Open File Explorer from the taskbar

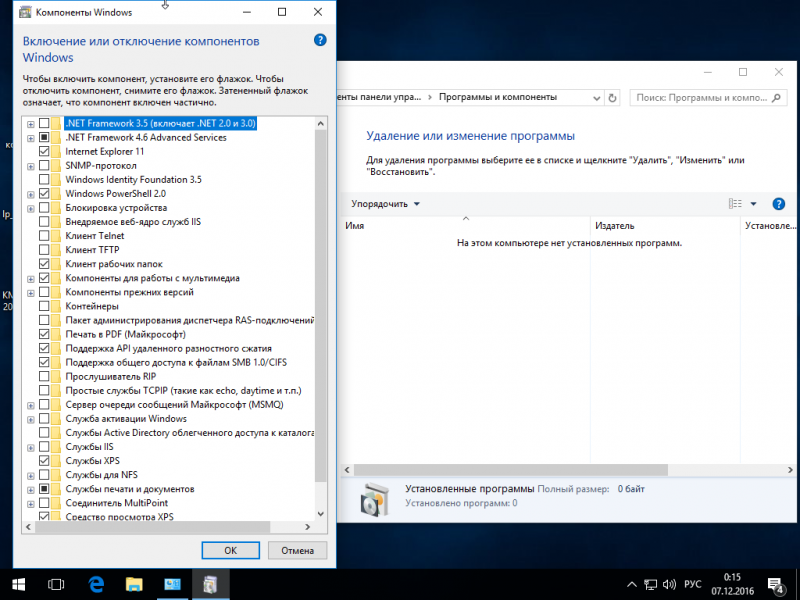[x=134, y=584]
